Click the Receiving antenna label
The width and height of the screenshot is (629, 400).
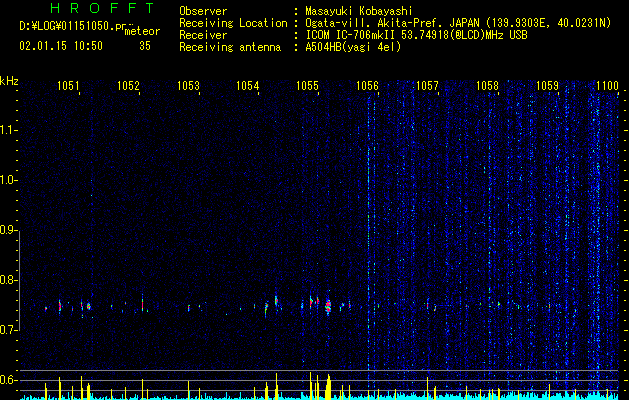(x=230, y=47)
